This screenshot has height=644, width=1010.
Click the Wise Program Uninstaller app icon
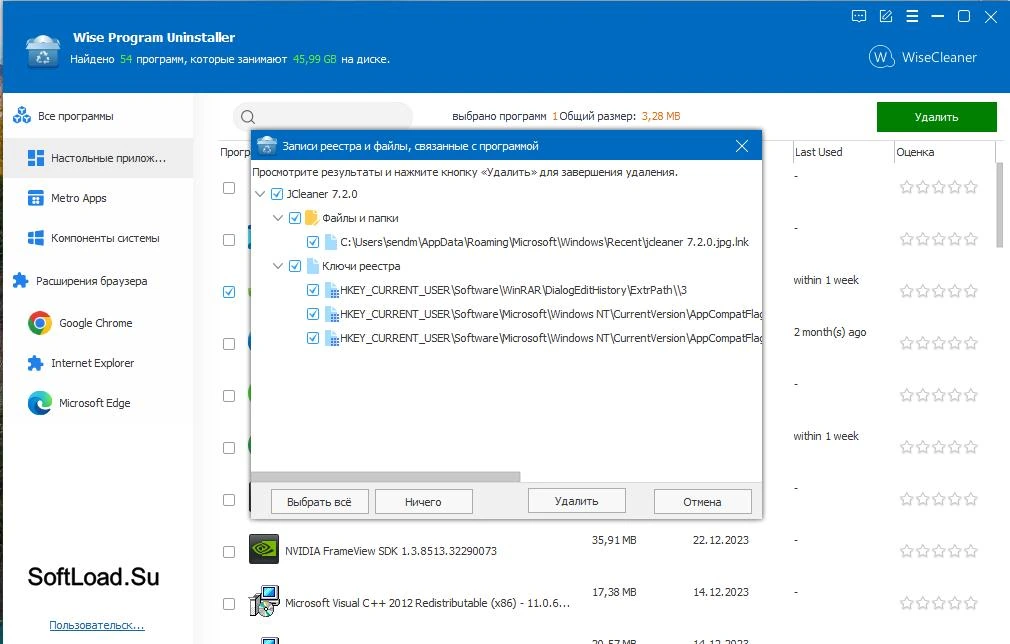click(x=43, y=51)
